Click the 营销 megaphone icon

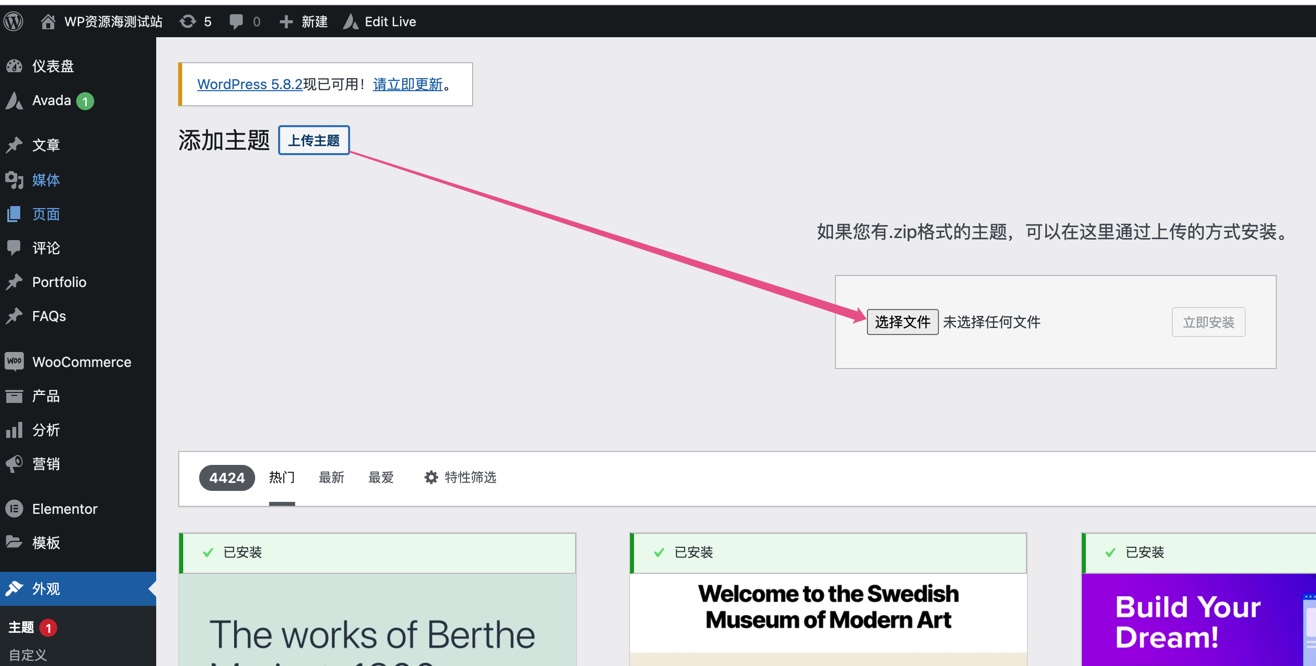[x=14, y=464]
